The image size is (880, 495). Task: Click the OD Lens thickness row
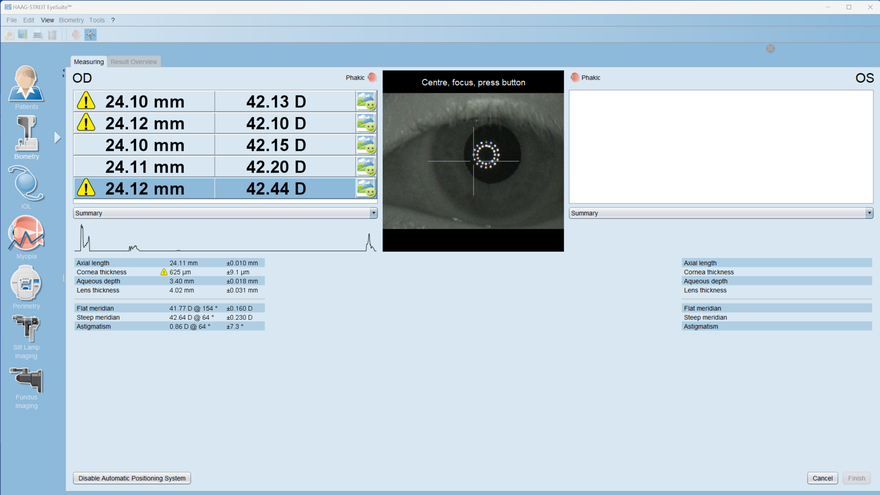click(x=169, y=290)
